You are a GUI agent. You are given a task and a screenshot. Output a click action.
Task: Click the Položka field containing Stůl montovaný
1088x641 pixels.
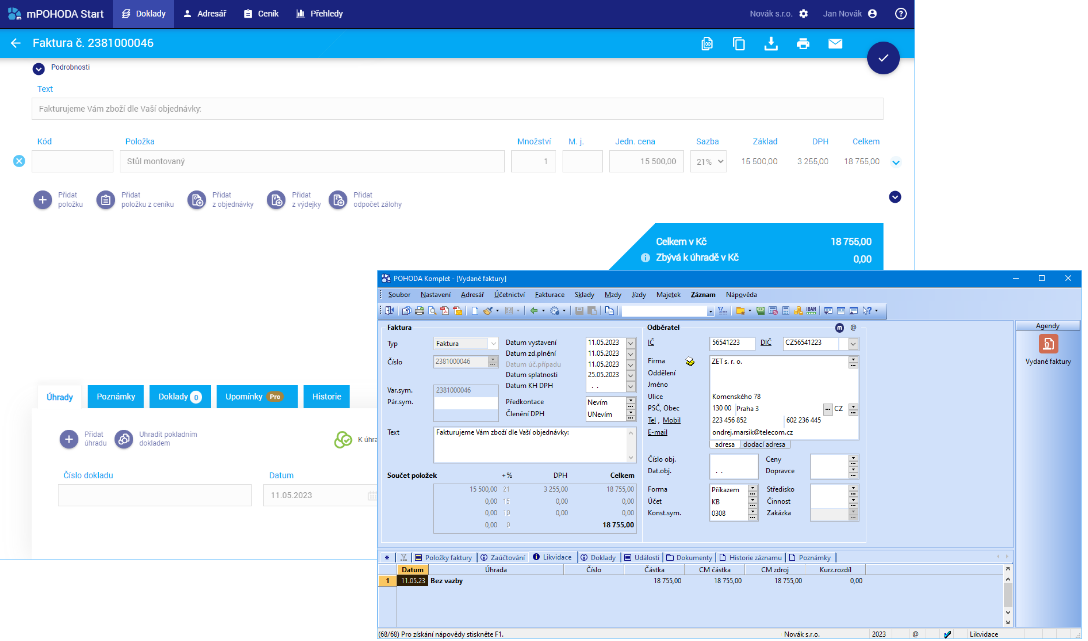click(x=312, y=162)
